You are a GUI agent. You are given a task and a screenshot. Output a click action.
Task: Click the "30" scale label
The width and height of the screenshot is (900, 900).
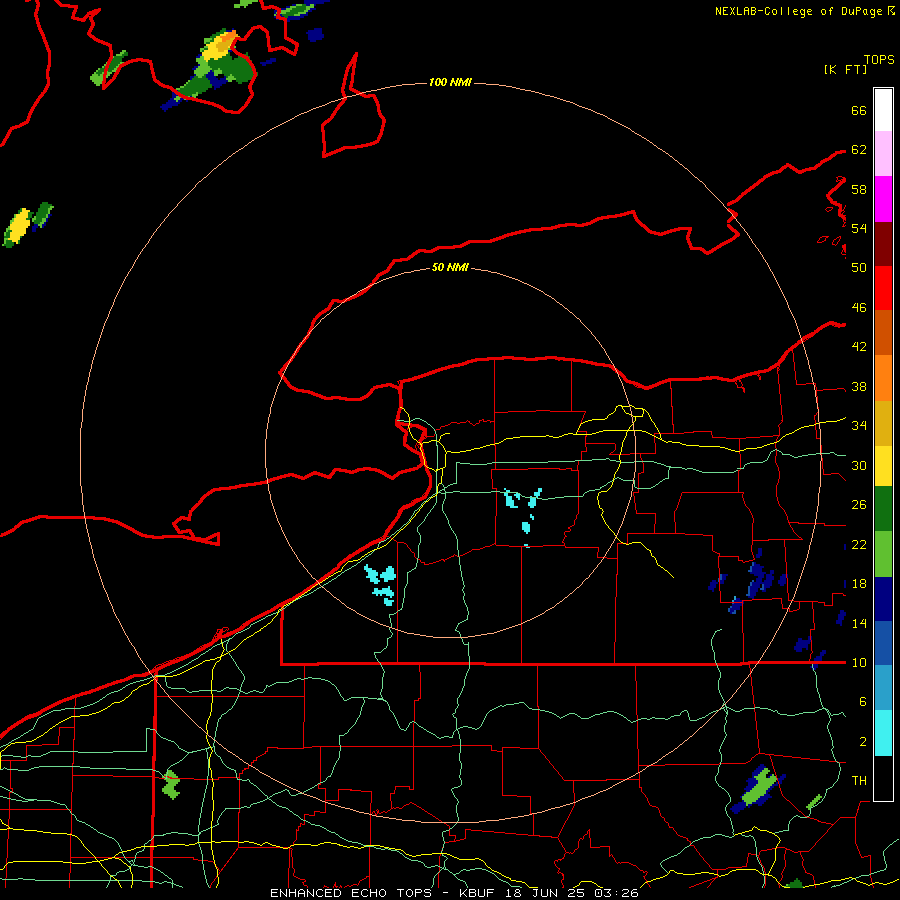click(x=859, y=465)
